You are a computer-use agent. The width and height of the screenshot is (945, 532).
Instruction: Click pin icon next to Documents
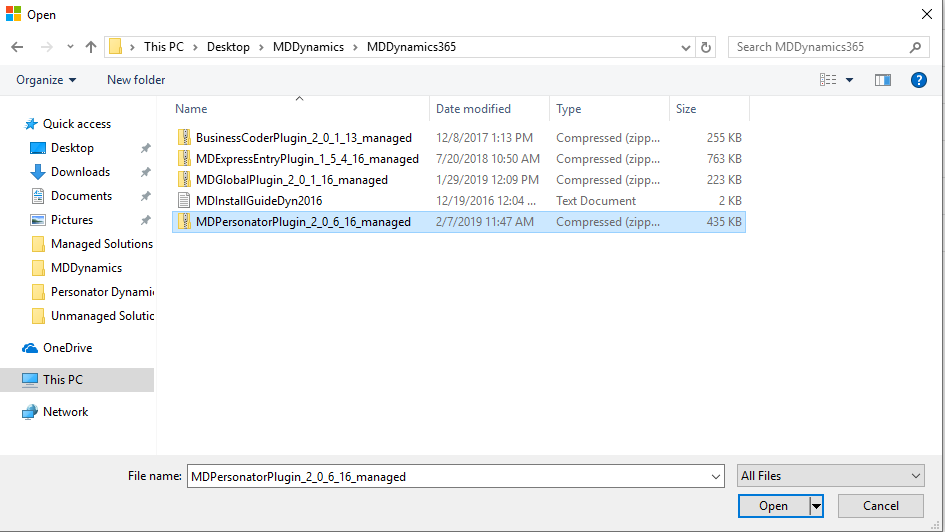click(x=145, y=196)
